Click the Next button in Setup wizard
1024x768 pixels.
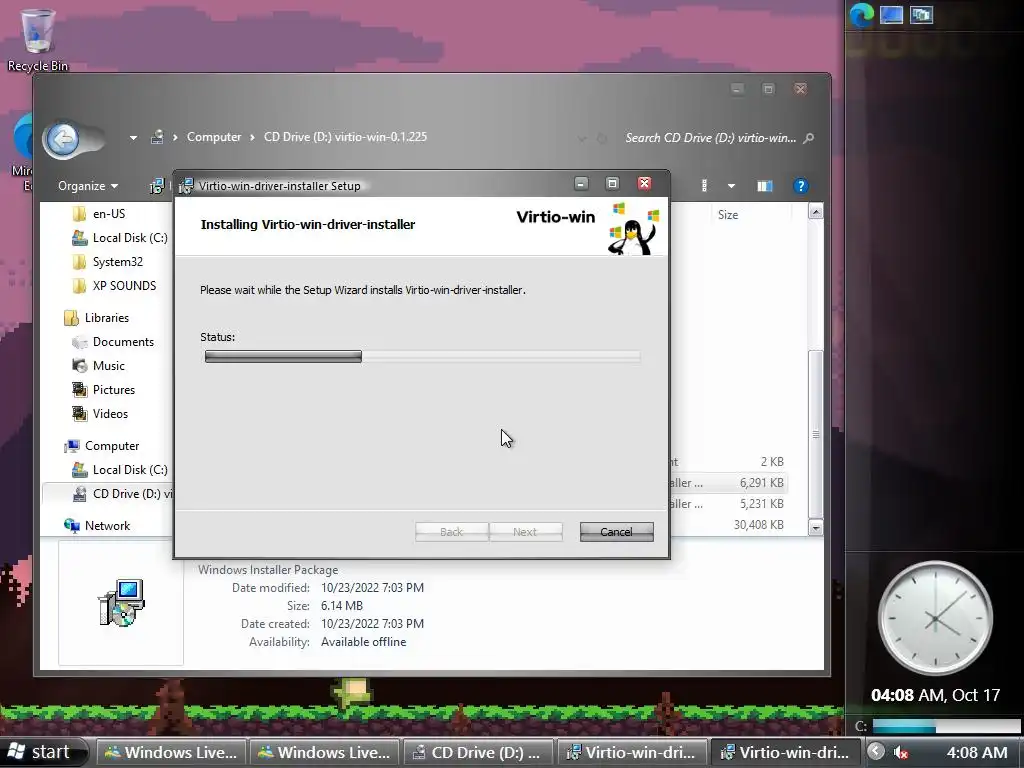tap(526, 532)
